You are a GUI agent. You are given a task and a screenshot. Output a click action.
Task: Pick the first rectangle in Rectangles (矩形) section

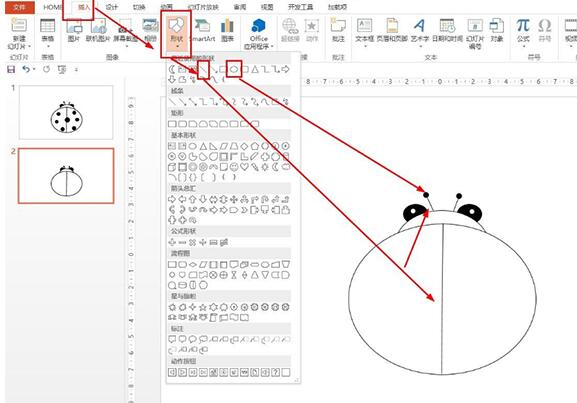(172, 124)
